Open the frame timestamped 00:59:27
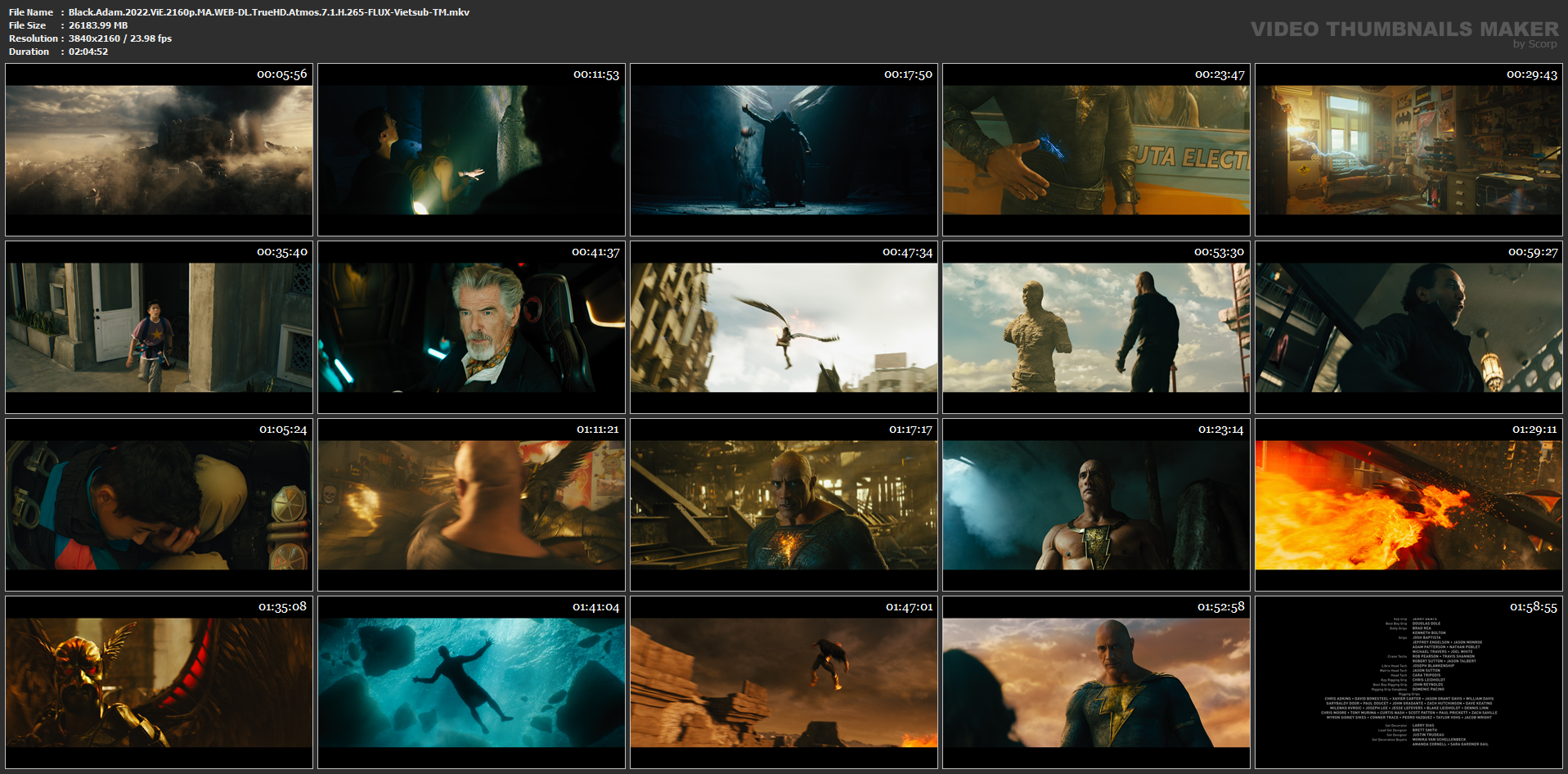Screen dimensions: 1568x774 coord(1409,327)
